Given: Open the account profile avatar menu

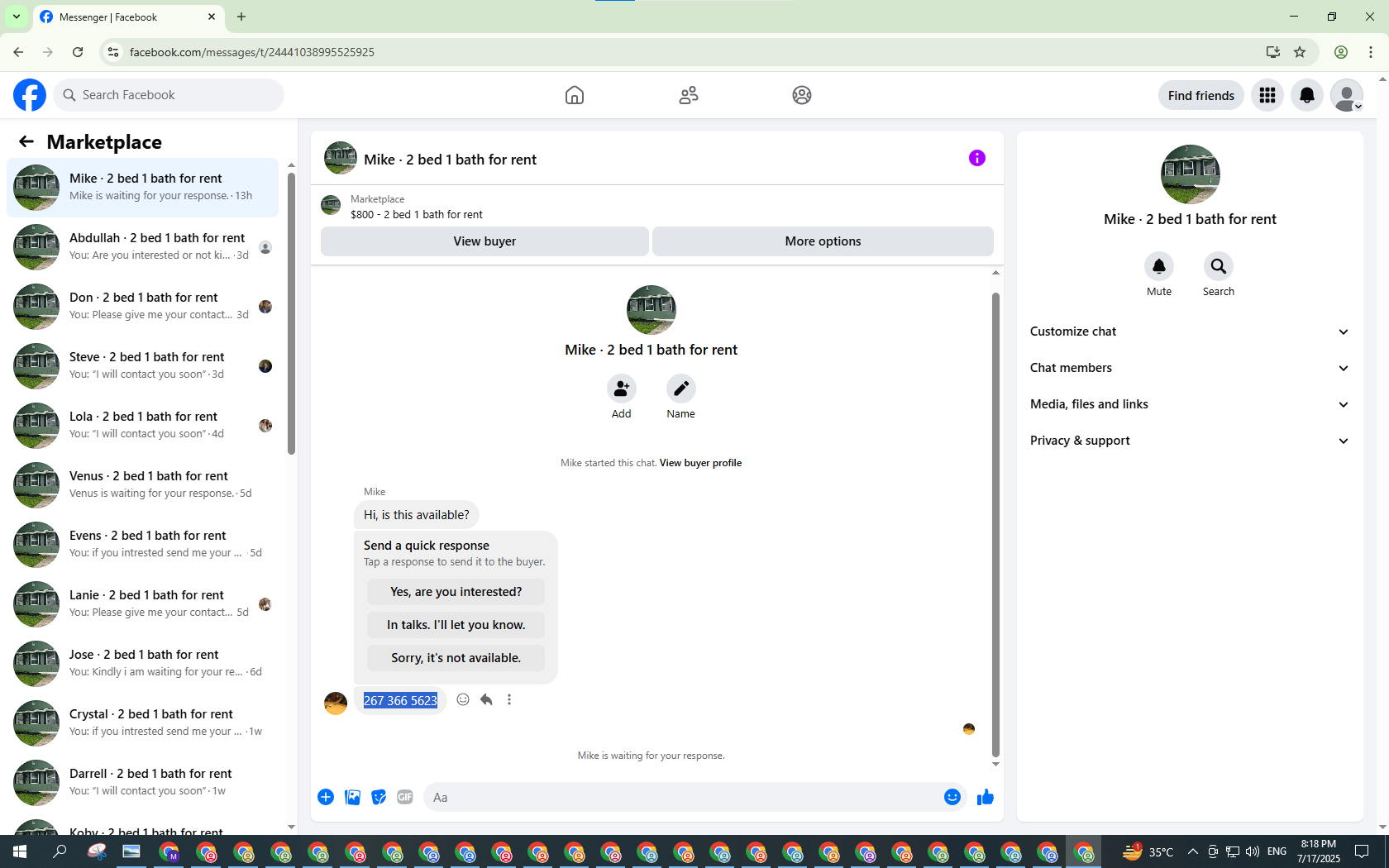Looking at the screenshot, I should pos(1347,95).
